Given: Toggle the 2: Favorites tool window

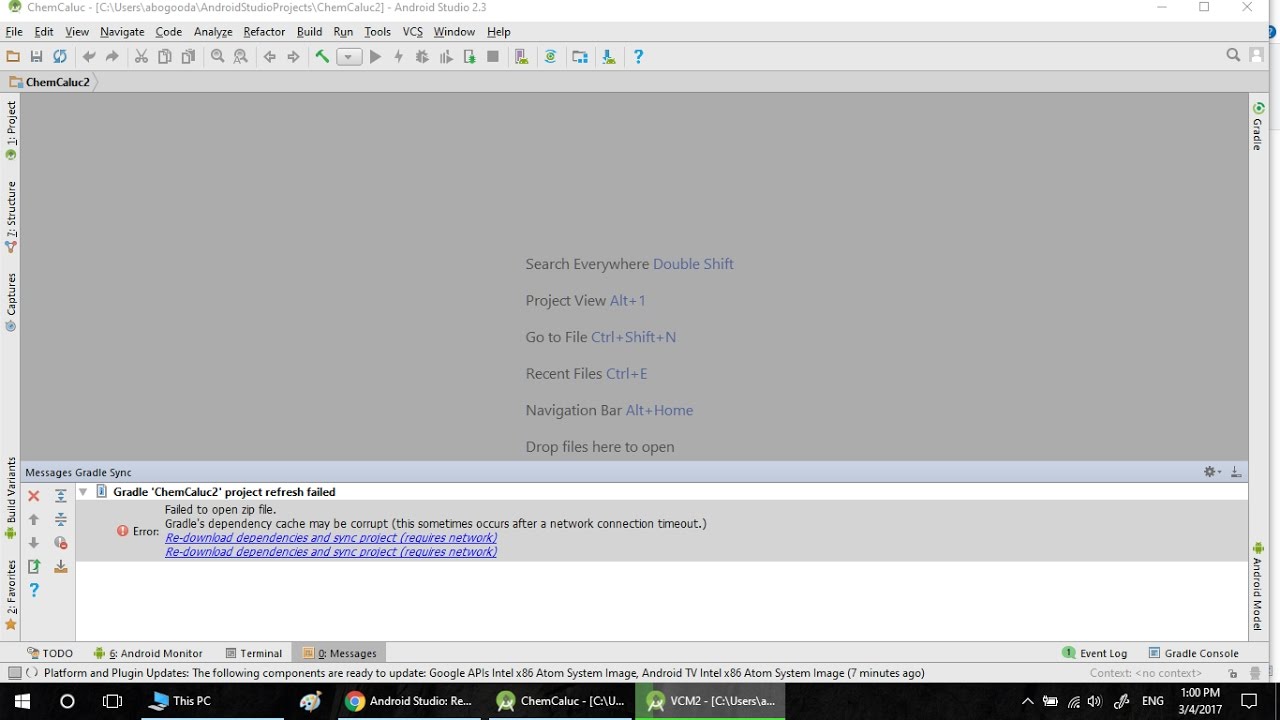Looking at the screenshot, I should click(11, 594).
